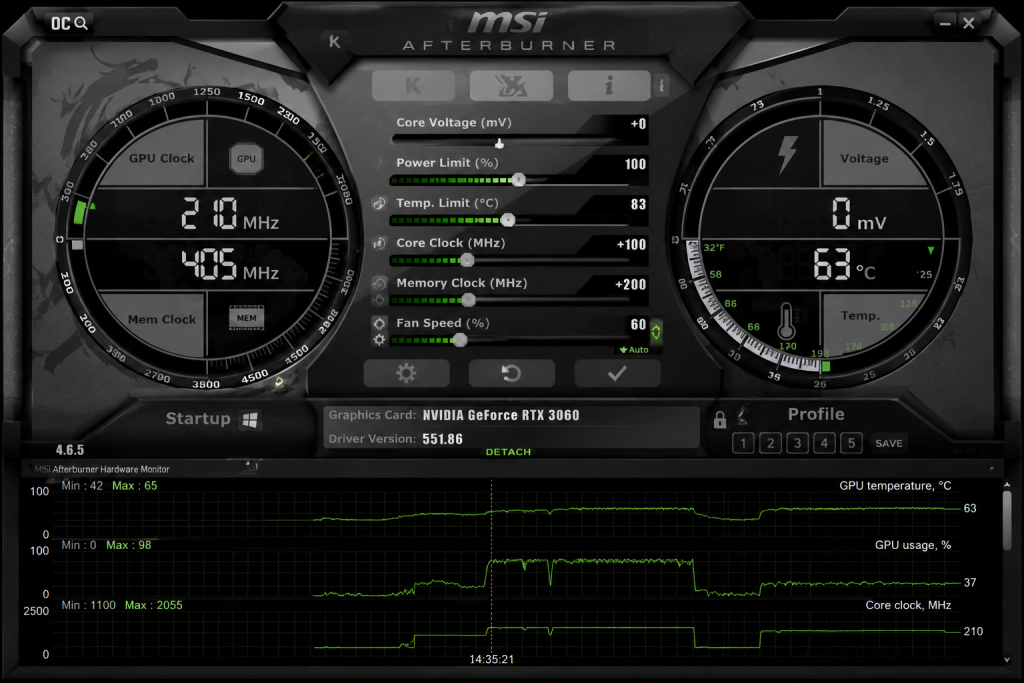1024x683 pixels.
Task: Toggle the profile lock padlock icon
Action: click(720, 419)
